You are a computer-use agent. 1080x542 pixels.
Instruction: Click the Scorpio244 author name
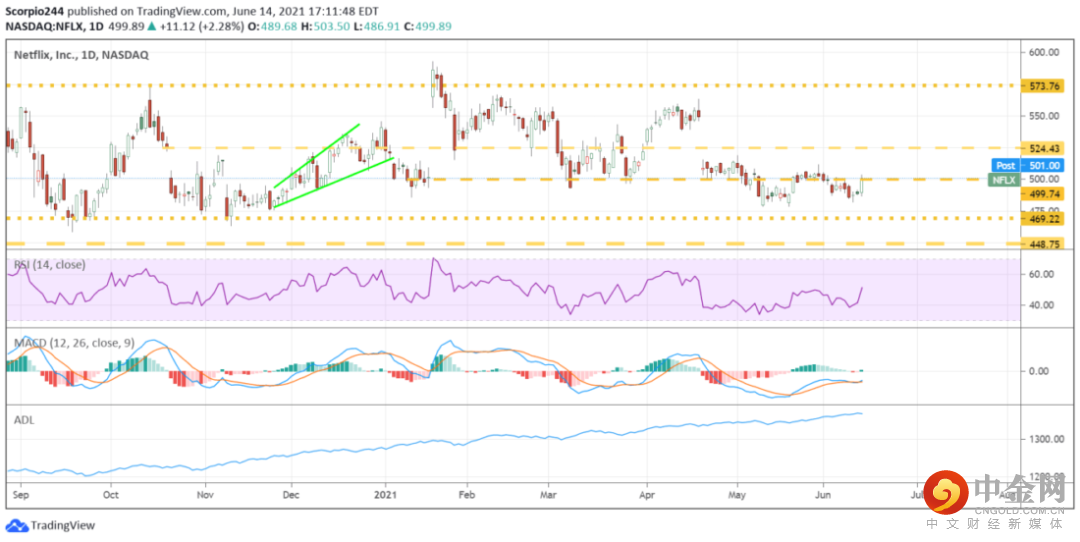click(x=34, y=12)
